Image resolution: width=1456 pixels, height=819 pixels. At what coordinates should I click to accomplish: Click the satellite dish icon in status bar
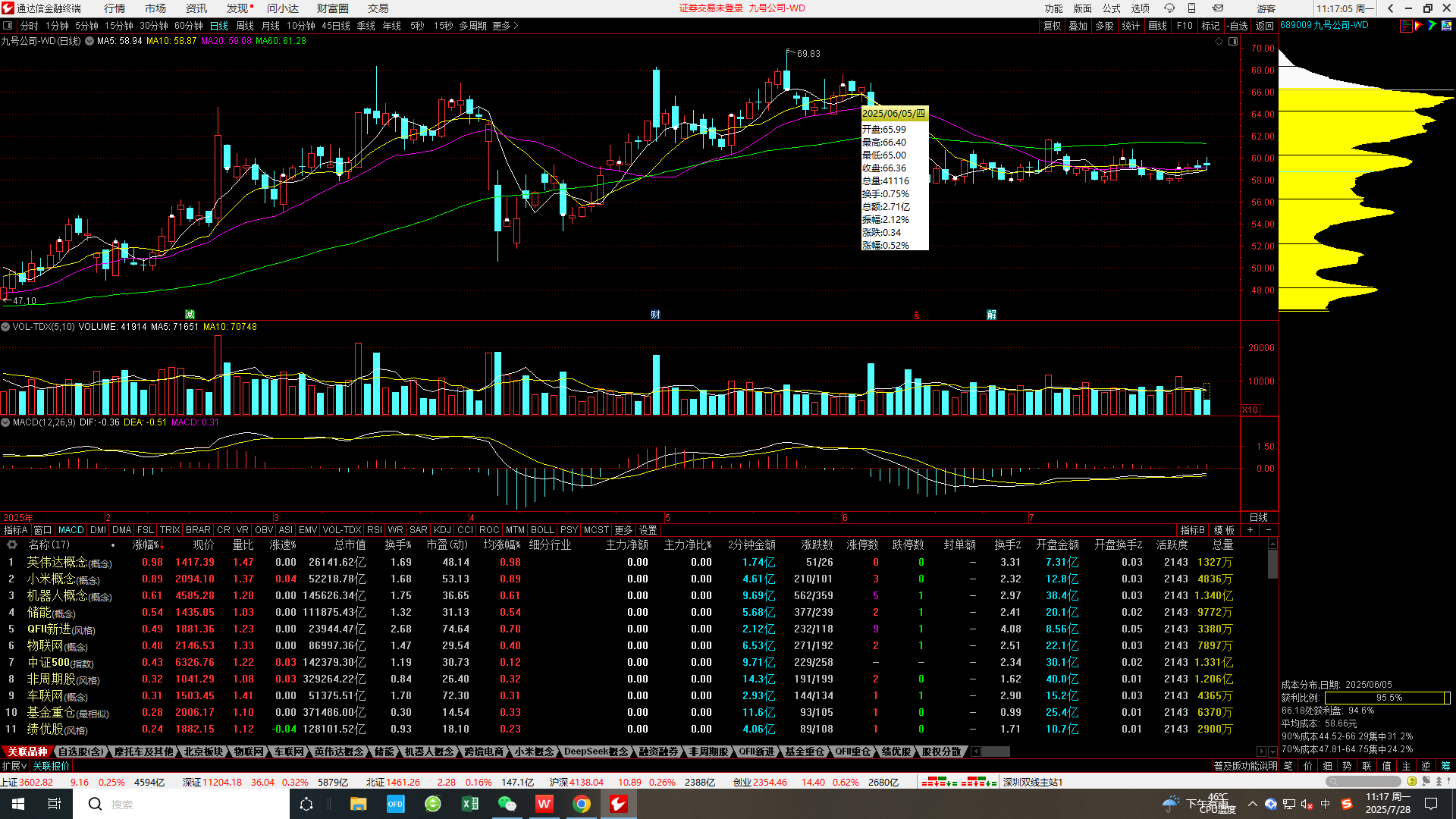point(1426,781)
